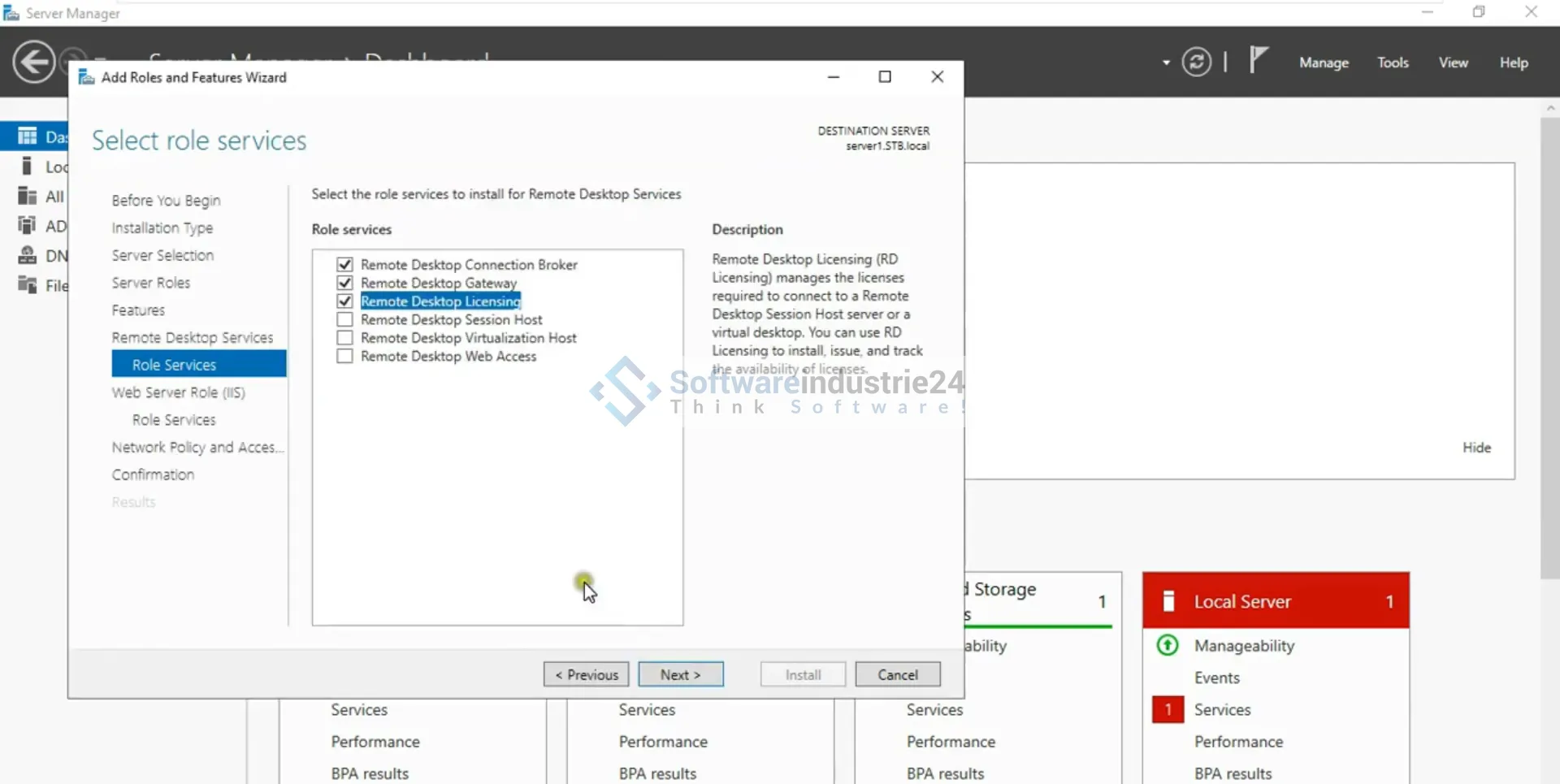This screenshot has width=1560, height=784.
Task: Click the Hide link in welcome panel
Action: click(1476, 448)
